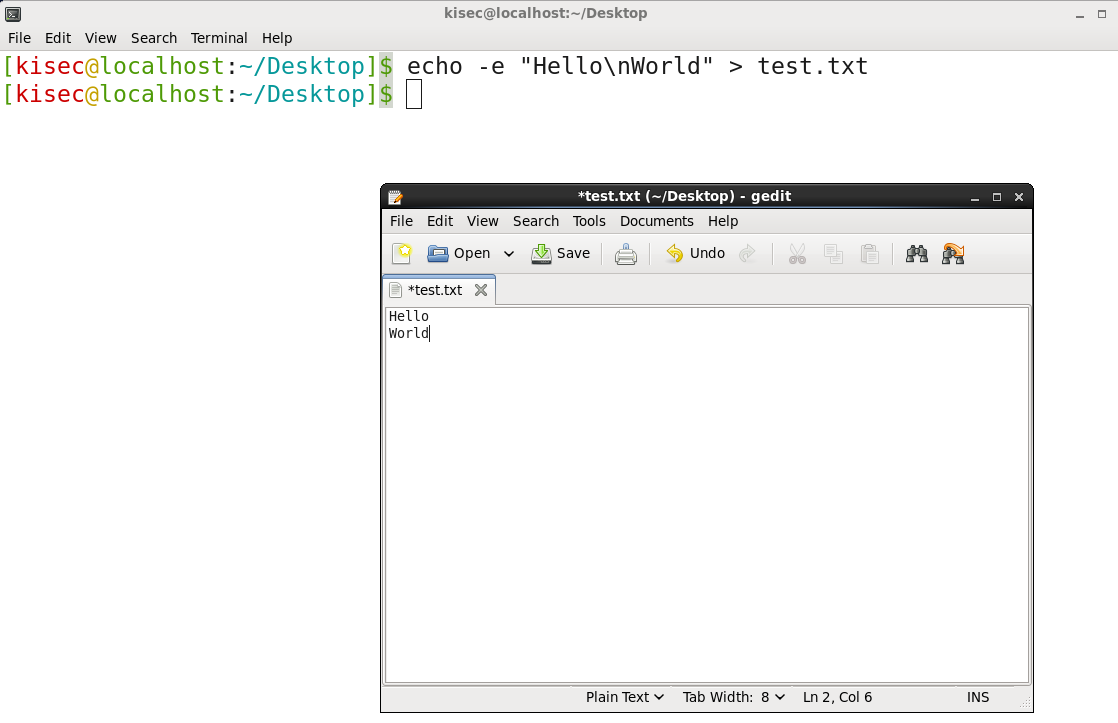Click the gedit window title icon
1118x723 pixels.
coord(395,197)
